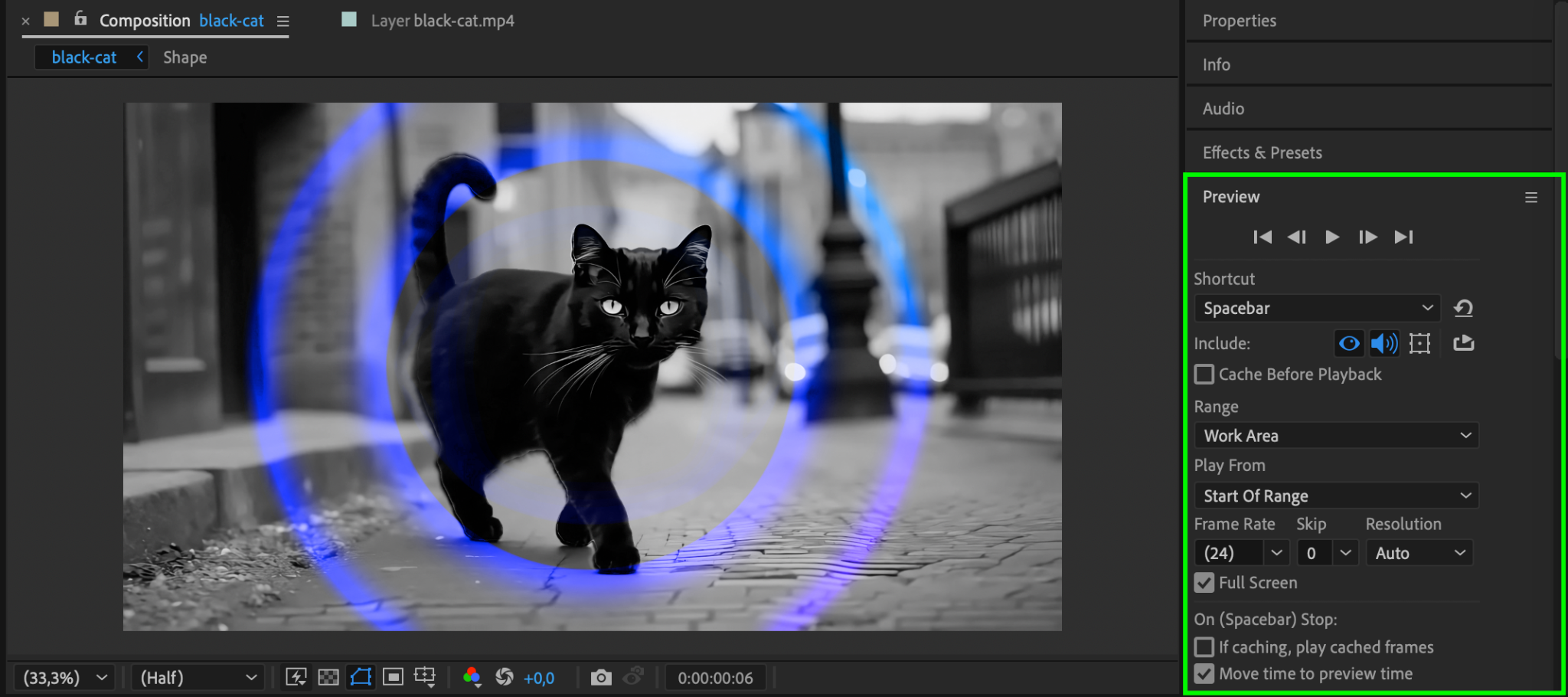Take a snapshot with the camera icon
Viewport: 1568px width, 697px height.
(x=601, y=677)
